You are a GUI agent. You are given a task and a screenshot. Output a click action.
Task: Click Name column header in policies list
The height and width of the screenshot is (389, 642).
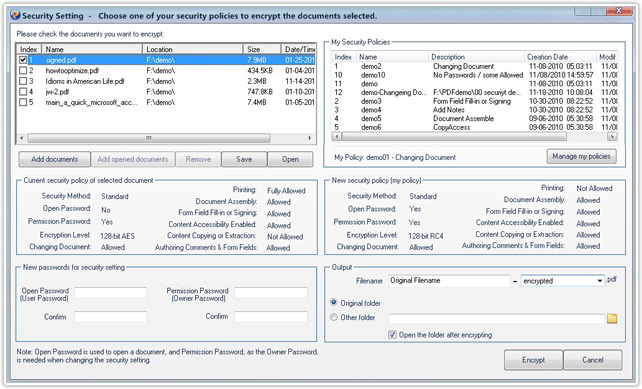point(393,57)
